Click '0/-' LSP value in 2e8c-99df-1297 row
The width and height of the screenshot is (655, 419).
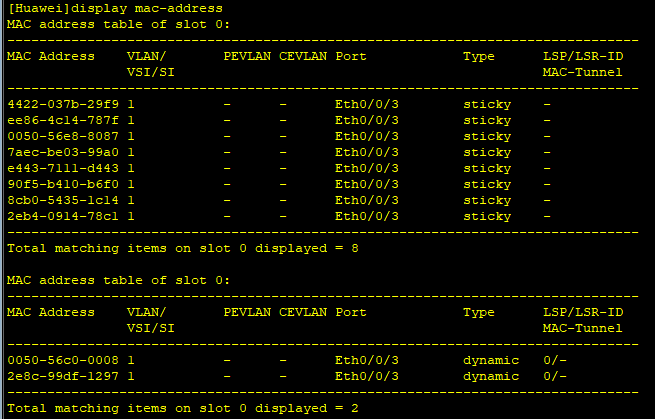point(555,376)
